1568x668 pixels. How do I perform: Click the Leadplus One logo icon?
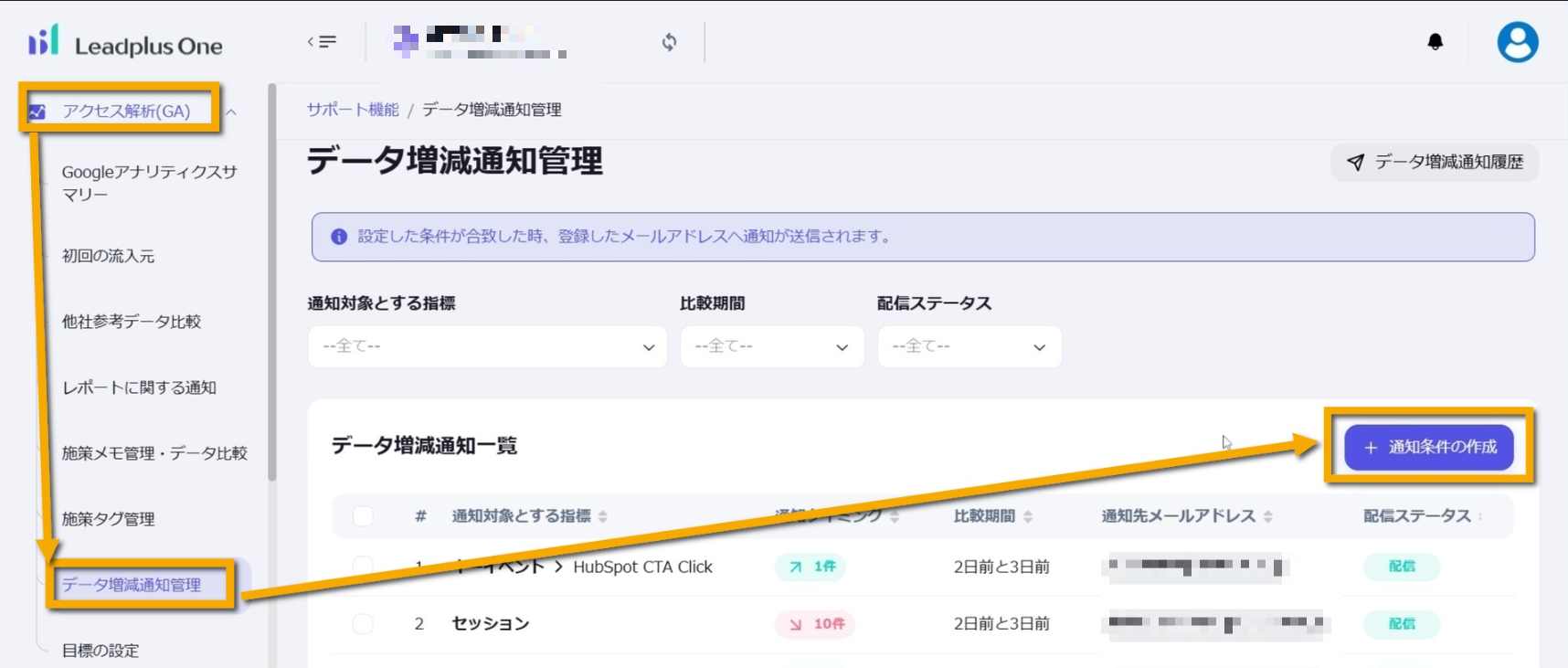coord(43,41)
